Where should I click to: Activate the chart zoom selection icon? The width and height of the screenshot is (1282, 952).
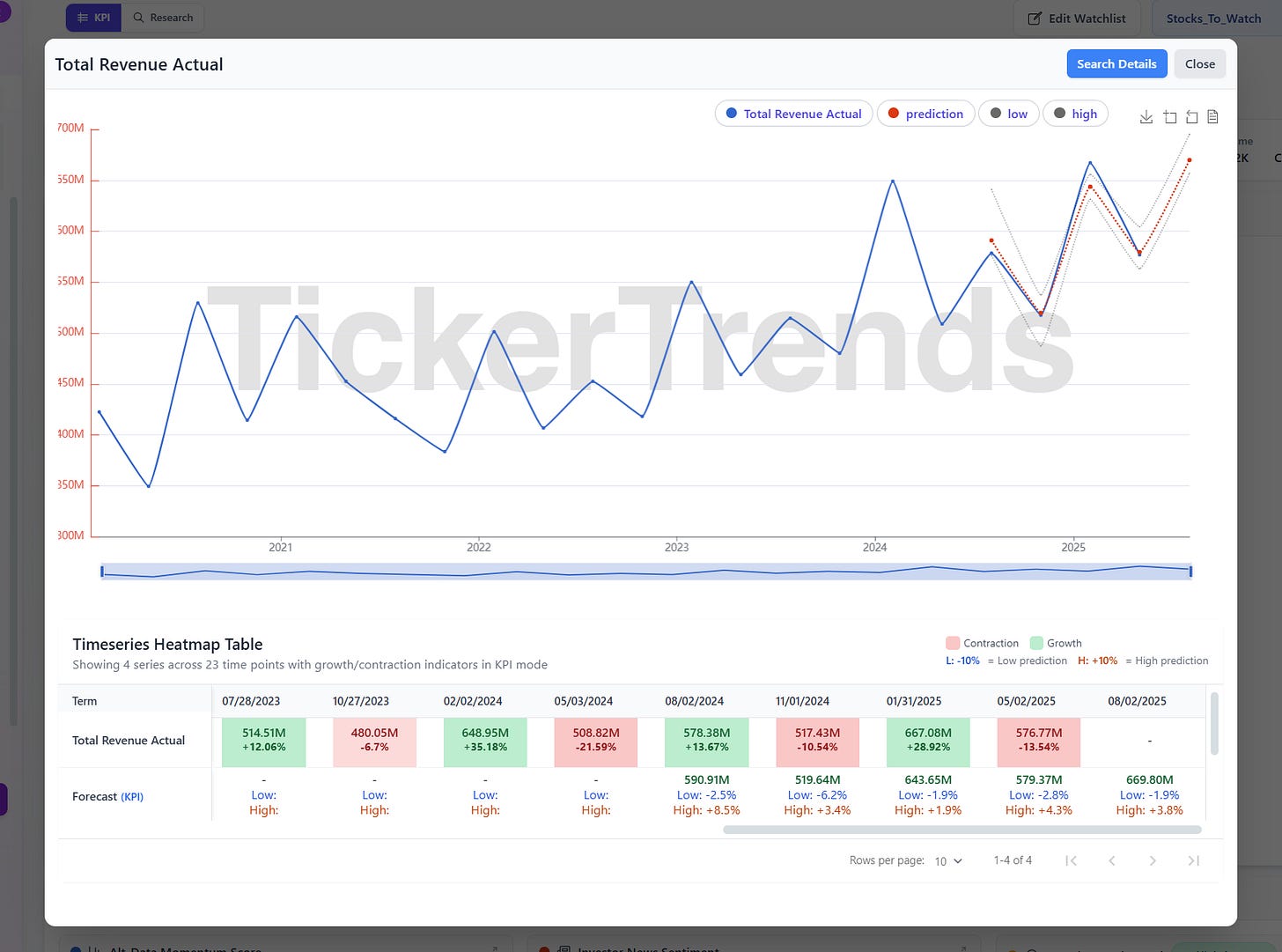(1169, 117)
